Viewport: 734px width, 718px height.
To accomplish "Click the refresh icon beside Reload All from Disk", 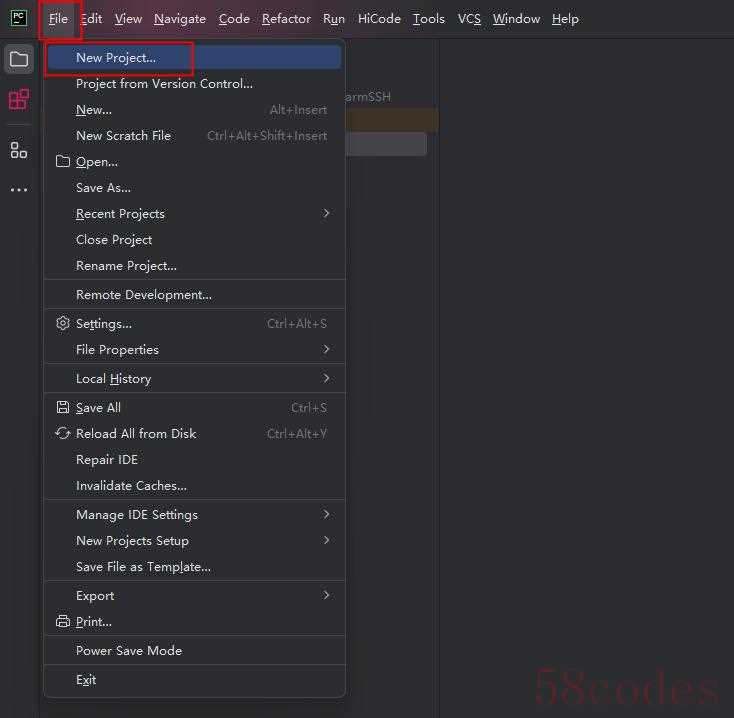I will click(63, 433).
